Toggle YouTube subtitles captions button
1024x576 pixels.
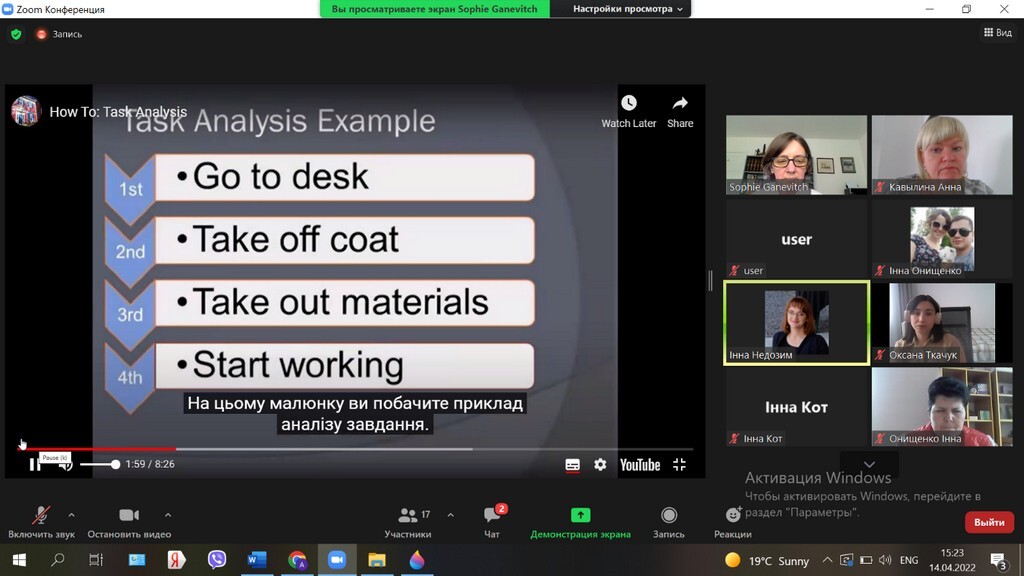pos(572,465)
